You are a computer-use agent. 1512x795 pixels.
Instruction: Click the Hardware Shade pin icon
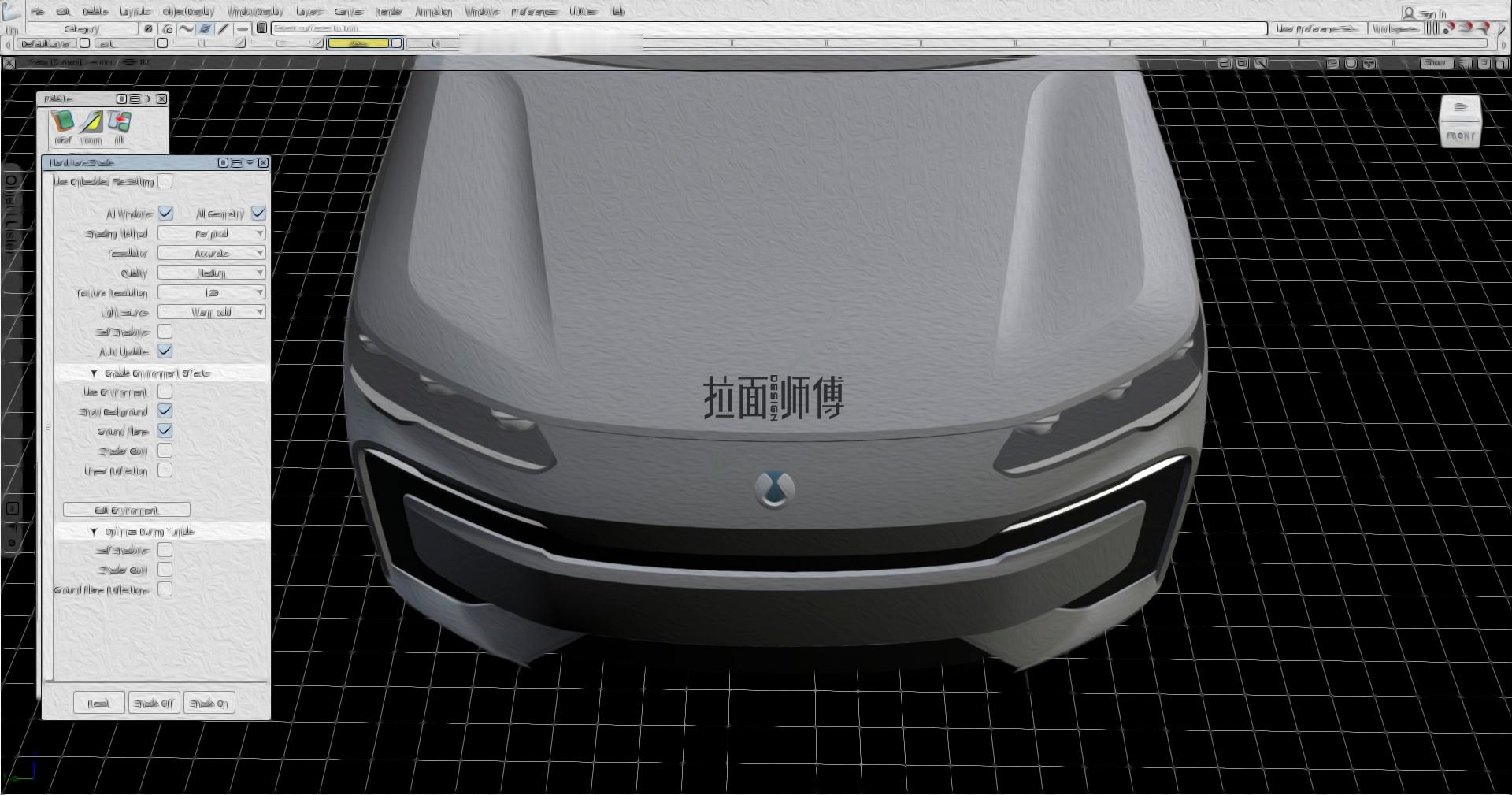(x=223, y=162)
